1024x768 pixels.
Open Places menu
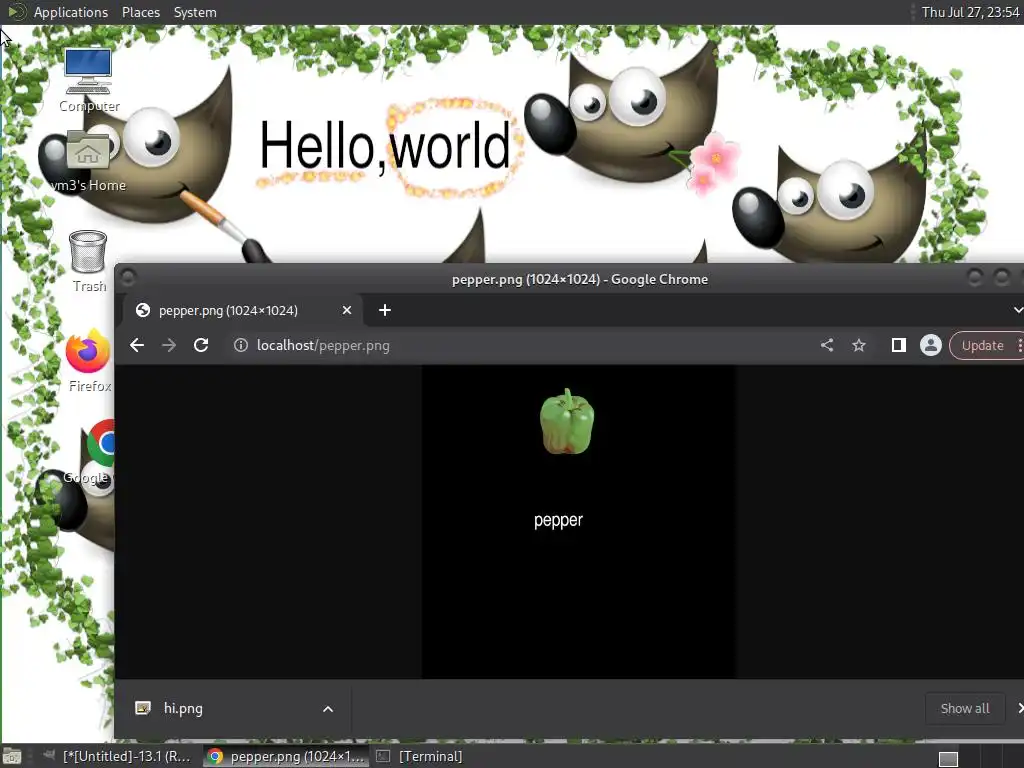click(141, 12)
